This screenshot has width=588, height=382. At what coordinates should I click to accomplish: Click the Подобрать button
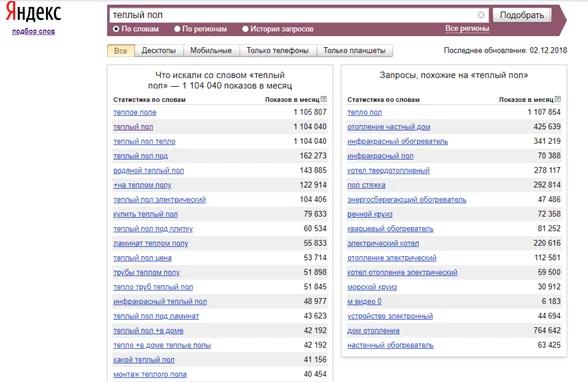(x=522, y=15)
